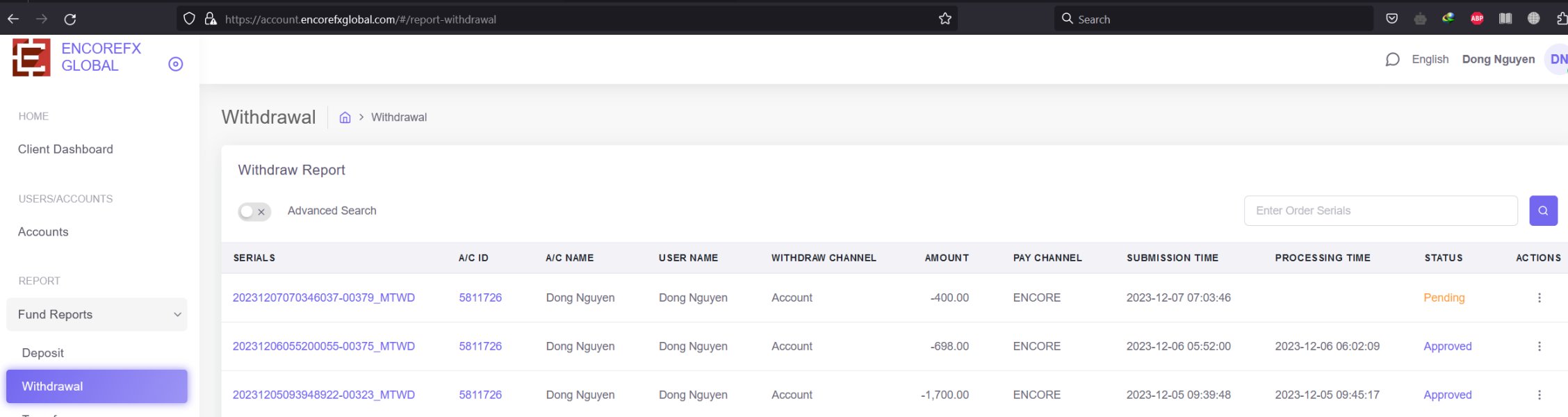Click the sidebar collapse circle icon

click(176, 64)
